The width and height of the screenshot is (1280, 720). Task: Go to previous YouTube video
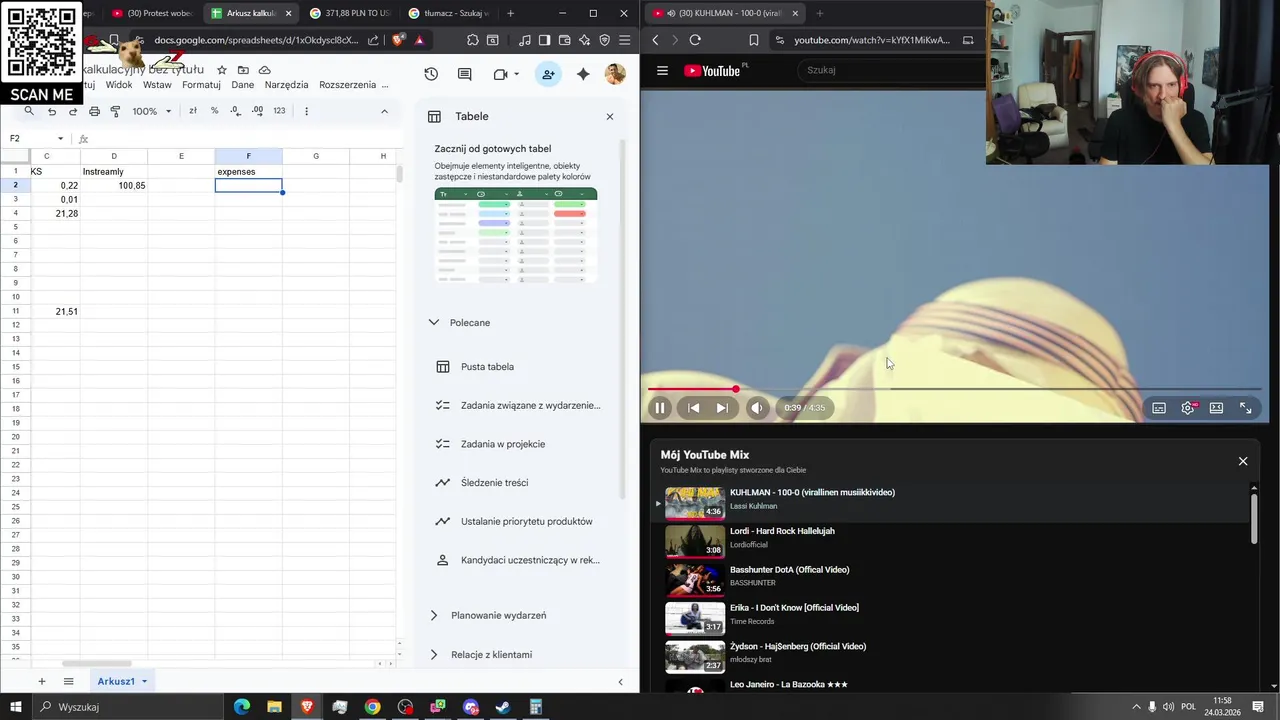694,408
